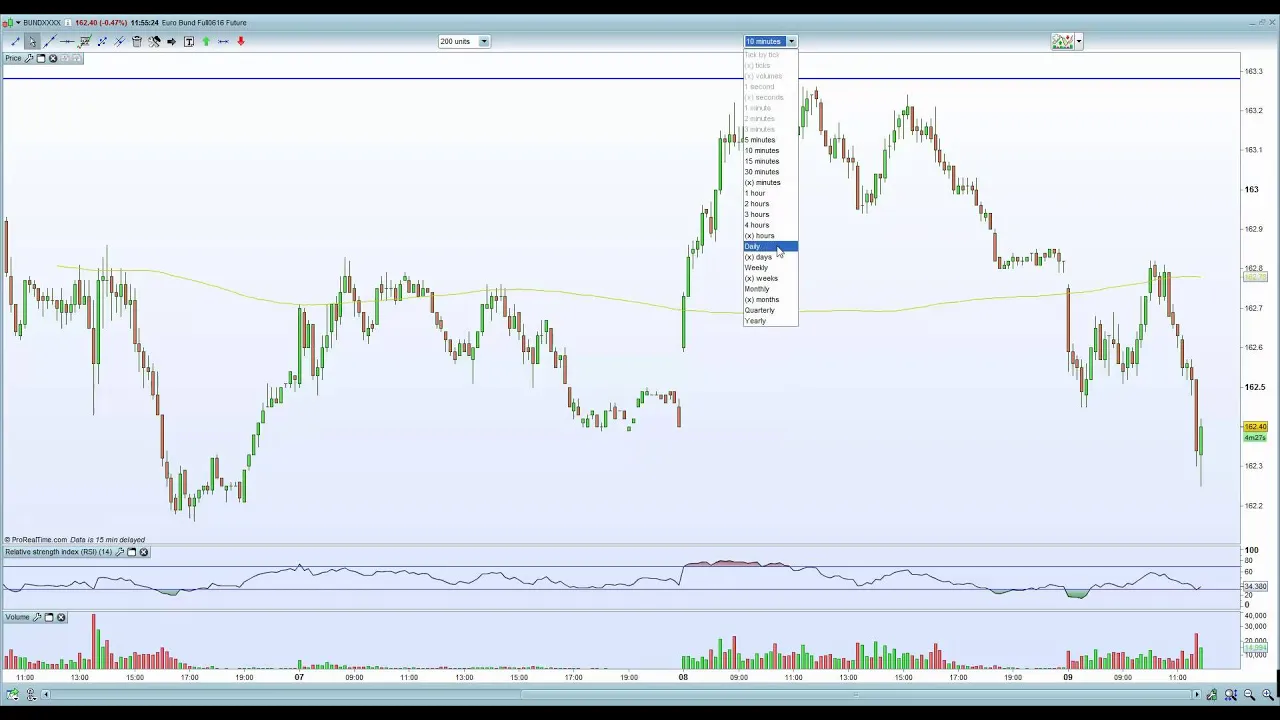This screenshot has width=1280, height=720.
Task: Select the horizontal line tool
Action: pyautogui.click(x=67, y=41)
